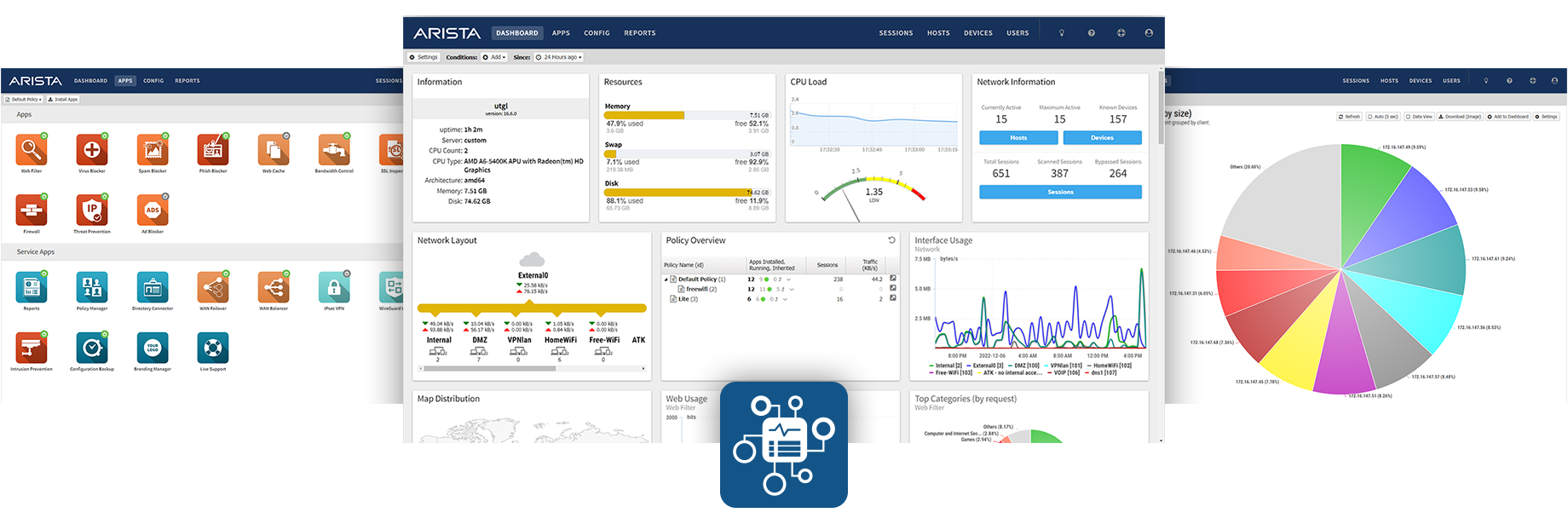Click the Sessions button in Network Information
The height and width of the screenshot is (524, 1568).
click(1060, 193)
